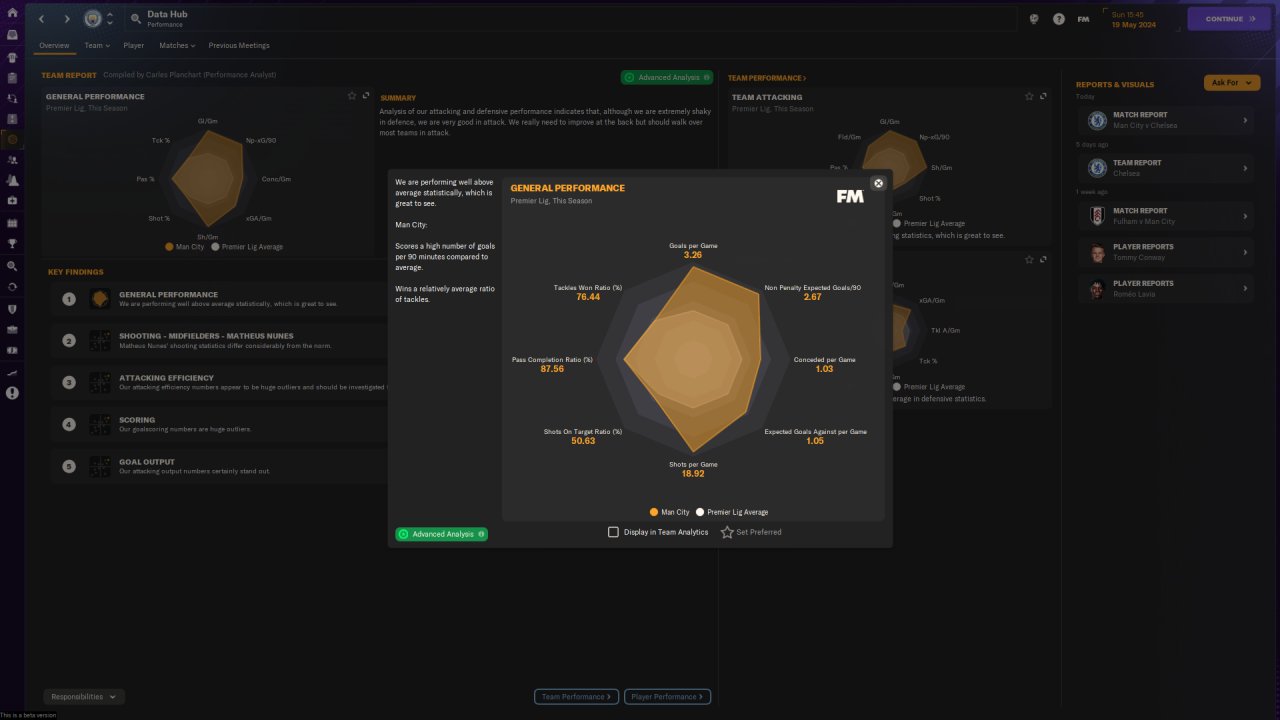Viewport: 1280px width, 720px height.
Task: Expand the General Performance panel in Team Report
Action: pos(366,96)
